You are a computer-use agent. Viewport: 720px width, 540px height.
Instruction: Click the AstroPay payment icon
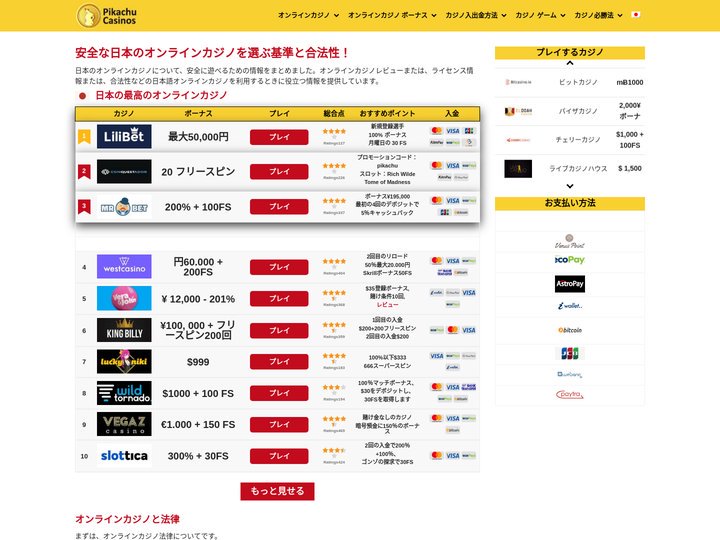point(569,284)
